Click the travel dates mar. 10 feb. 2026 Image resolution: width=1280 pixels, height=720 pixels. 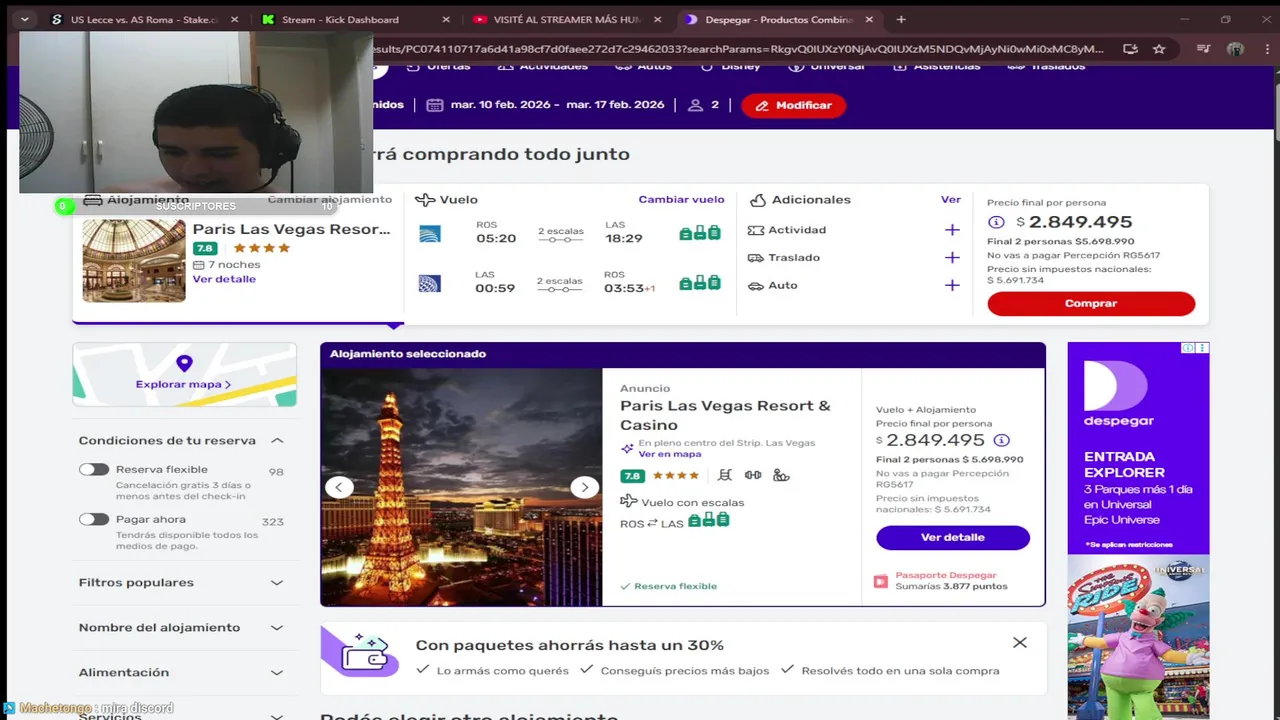click(557, 105)
